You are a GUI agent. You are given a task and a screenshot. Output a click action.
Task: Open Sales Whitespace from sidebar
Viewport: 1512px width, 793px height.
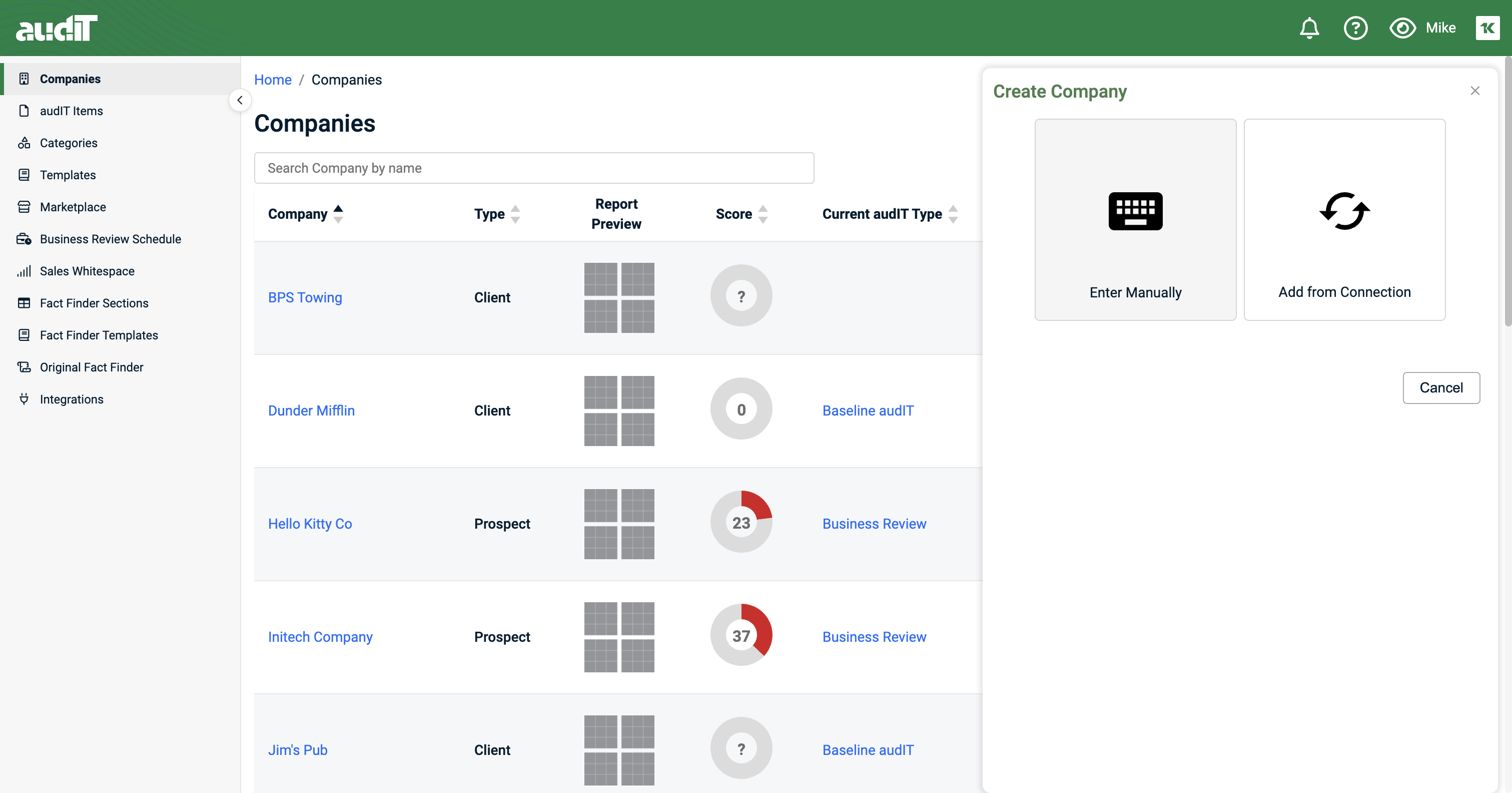click(x=120, y=271)
